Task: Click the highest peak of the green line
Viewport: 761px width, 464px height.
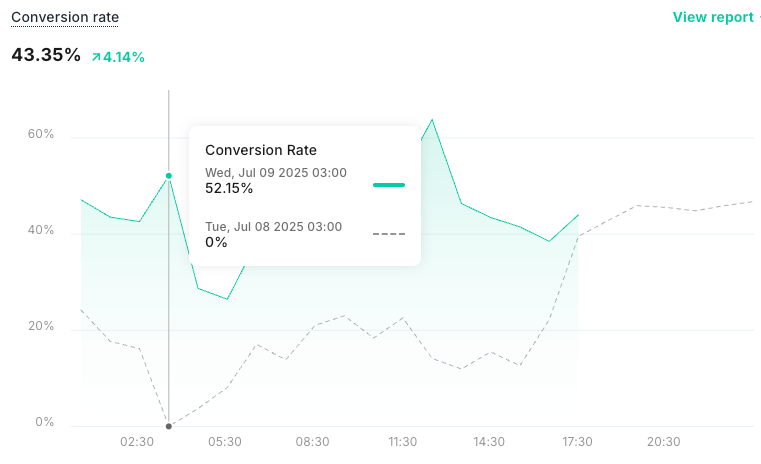Action: (x=432, y=120)
